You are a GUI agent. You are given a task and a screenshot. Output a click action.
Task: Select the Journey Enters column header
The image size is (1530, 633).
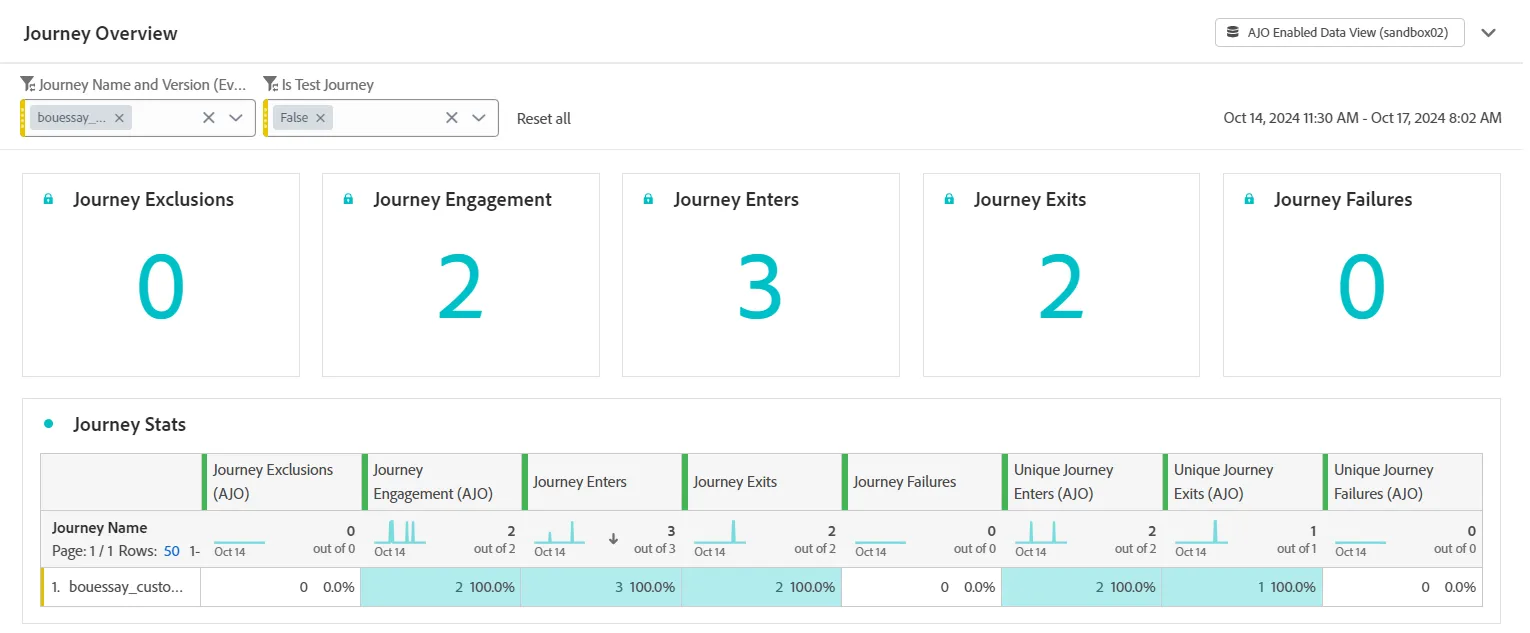[x=602, y=482]
